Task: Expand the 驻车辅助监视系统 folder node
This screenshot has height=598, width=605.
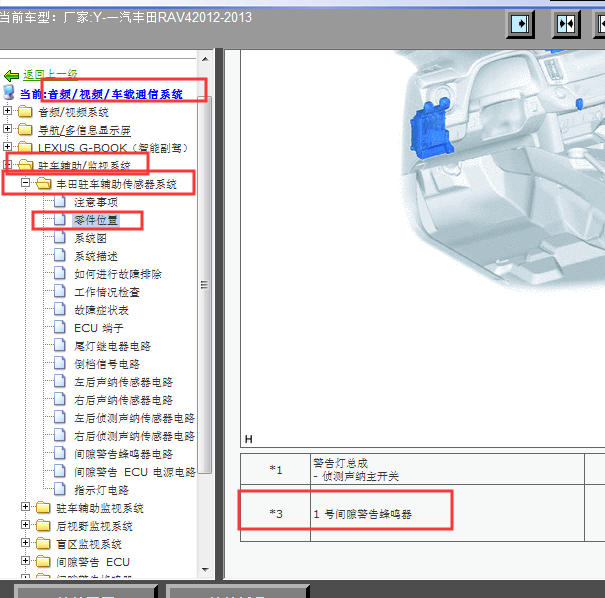Action: click(25, 507)
